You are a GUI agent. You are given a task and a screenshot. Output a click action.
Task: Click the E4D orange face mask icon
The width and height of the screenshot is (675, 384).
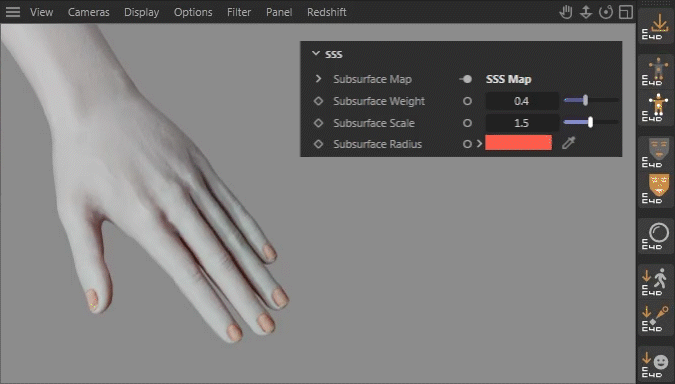(656, 189)
